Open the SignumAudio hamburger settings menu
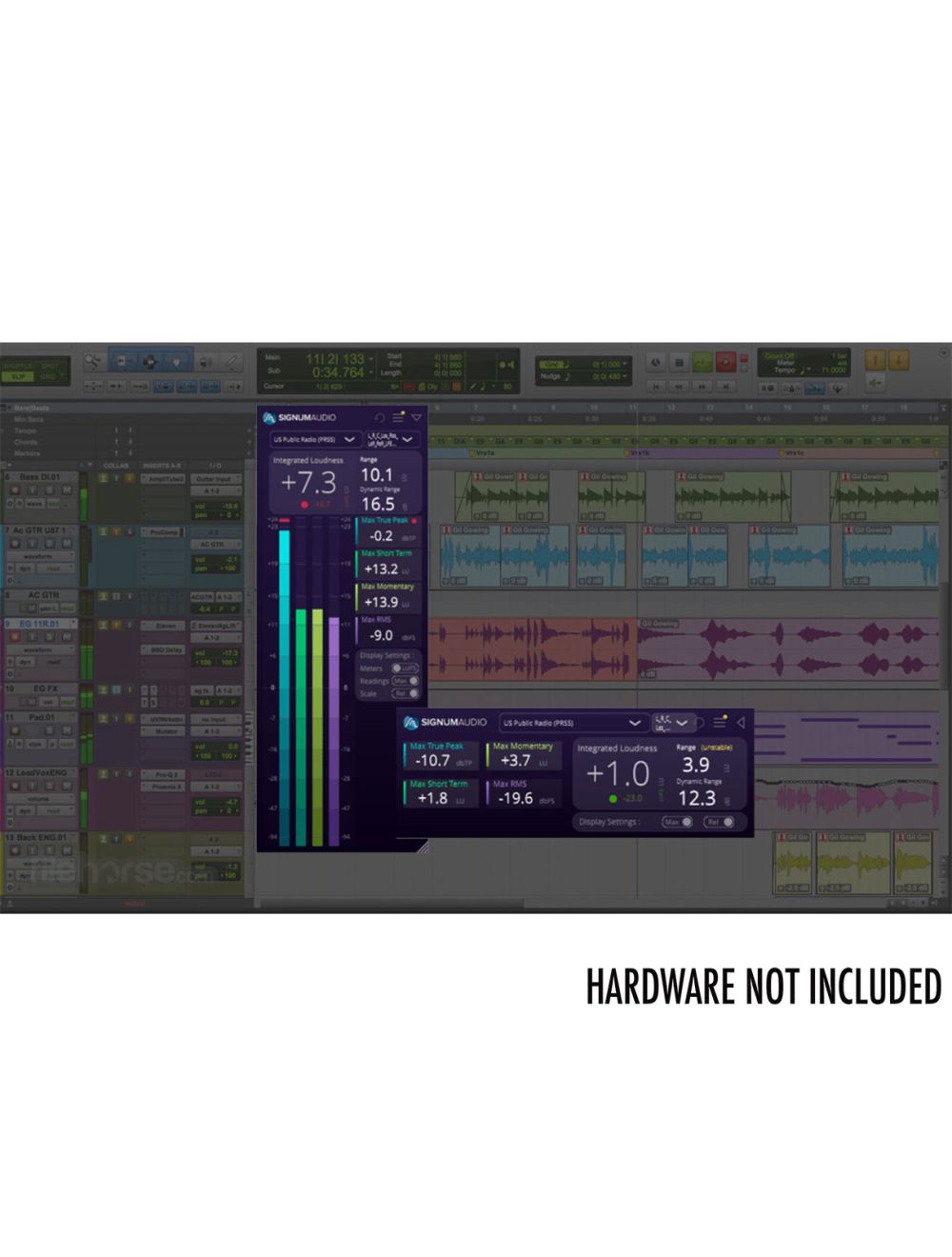This screenshot has width=952, height=1257. tap(397, 417)
